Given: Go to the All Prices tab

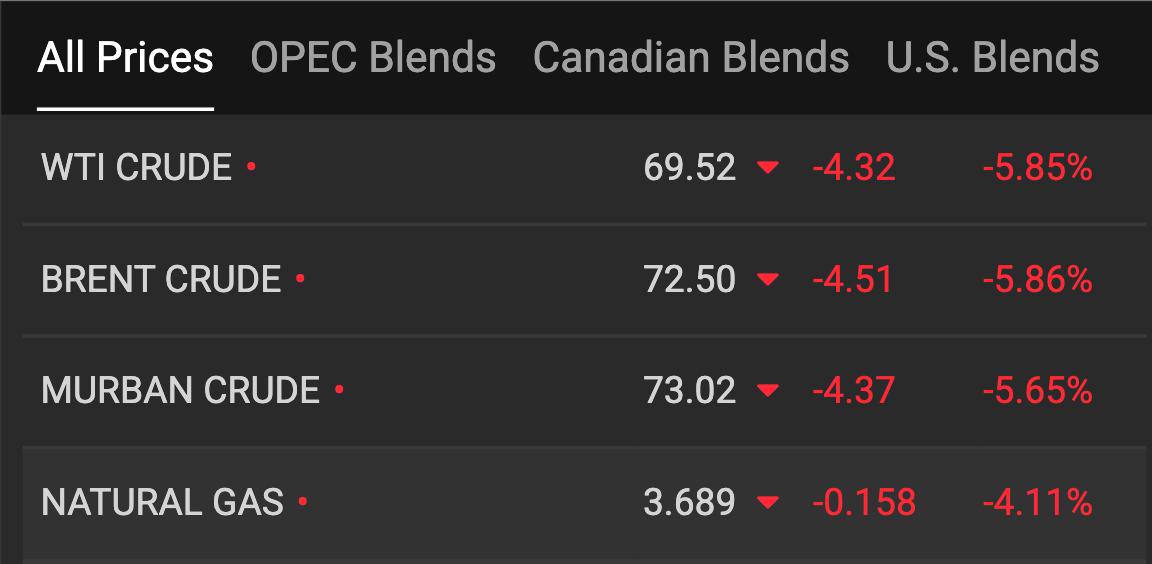Looking at the screenshot, I should [125, 57].
